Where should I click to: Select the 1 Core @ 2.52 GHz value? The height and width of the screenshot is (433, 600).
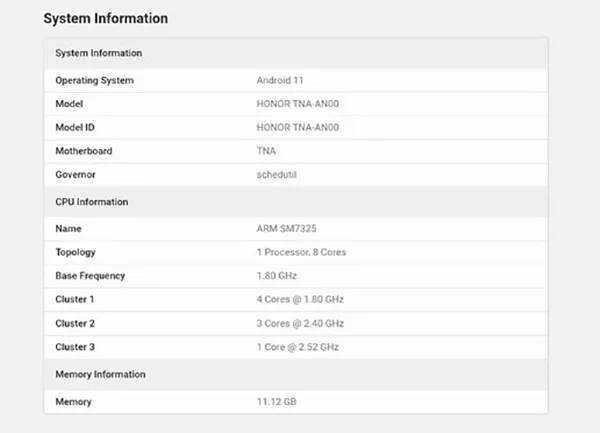[x=298, y=346]
